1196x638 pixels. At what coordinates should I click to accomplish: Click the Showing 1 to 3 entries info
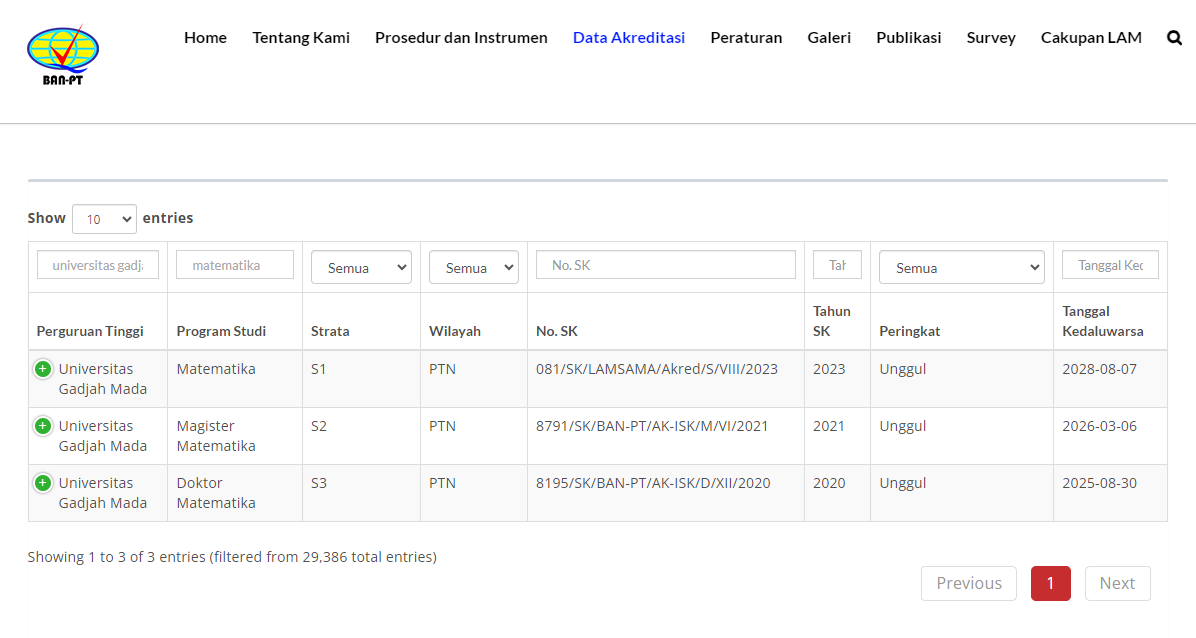232,557
